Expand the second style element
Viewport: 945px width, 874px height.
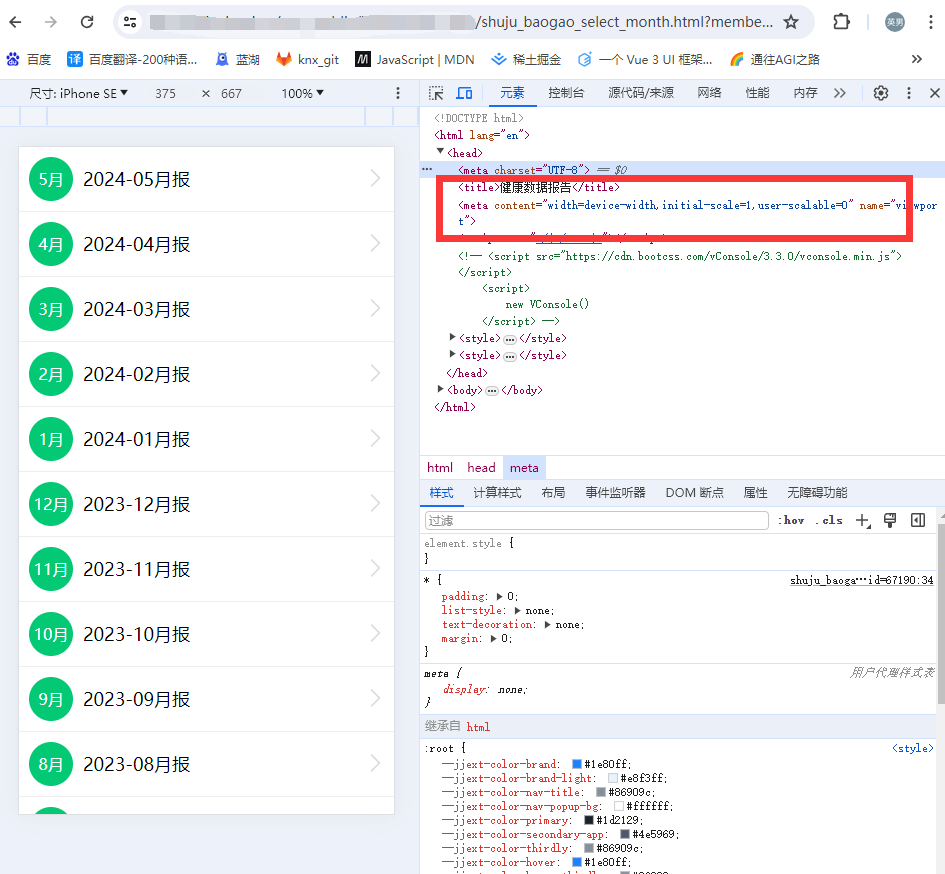point(453,354)
